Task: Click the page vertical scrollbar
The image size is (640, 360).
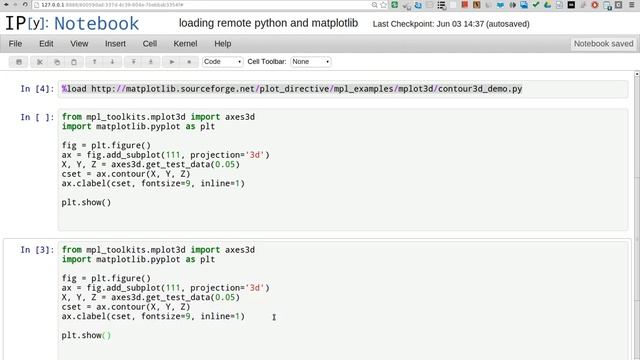Action: 636,216
